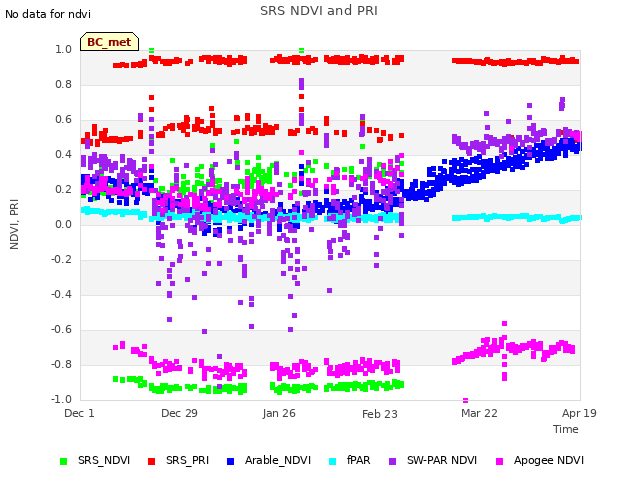Select the SRS_NDVI legend label
Image resolution: width=640 pixels, height=480 pixels.
(x=104, y=460)
